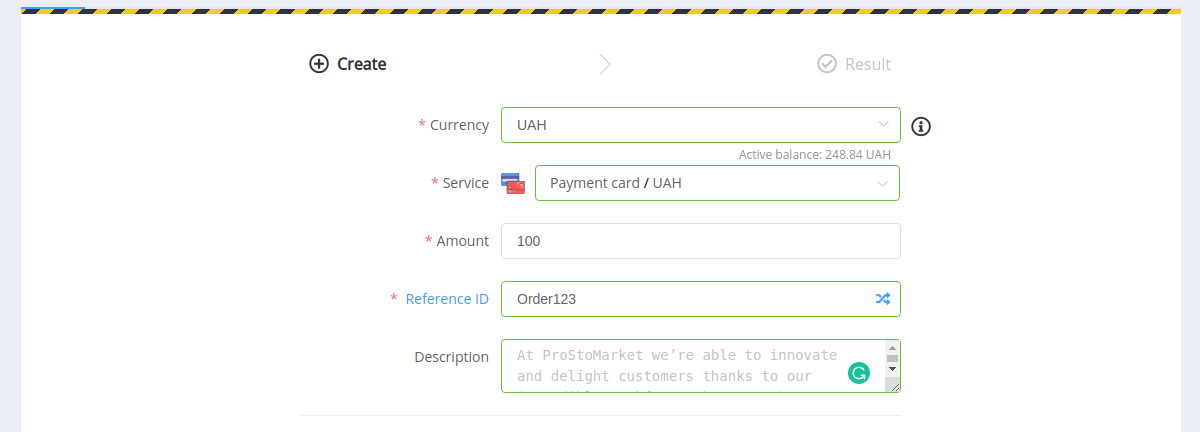
Task: Click the chevron arrow between Create and Result
Action: 605,64
